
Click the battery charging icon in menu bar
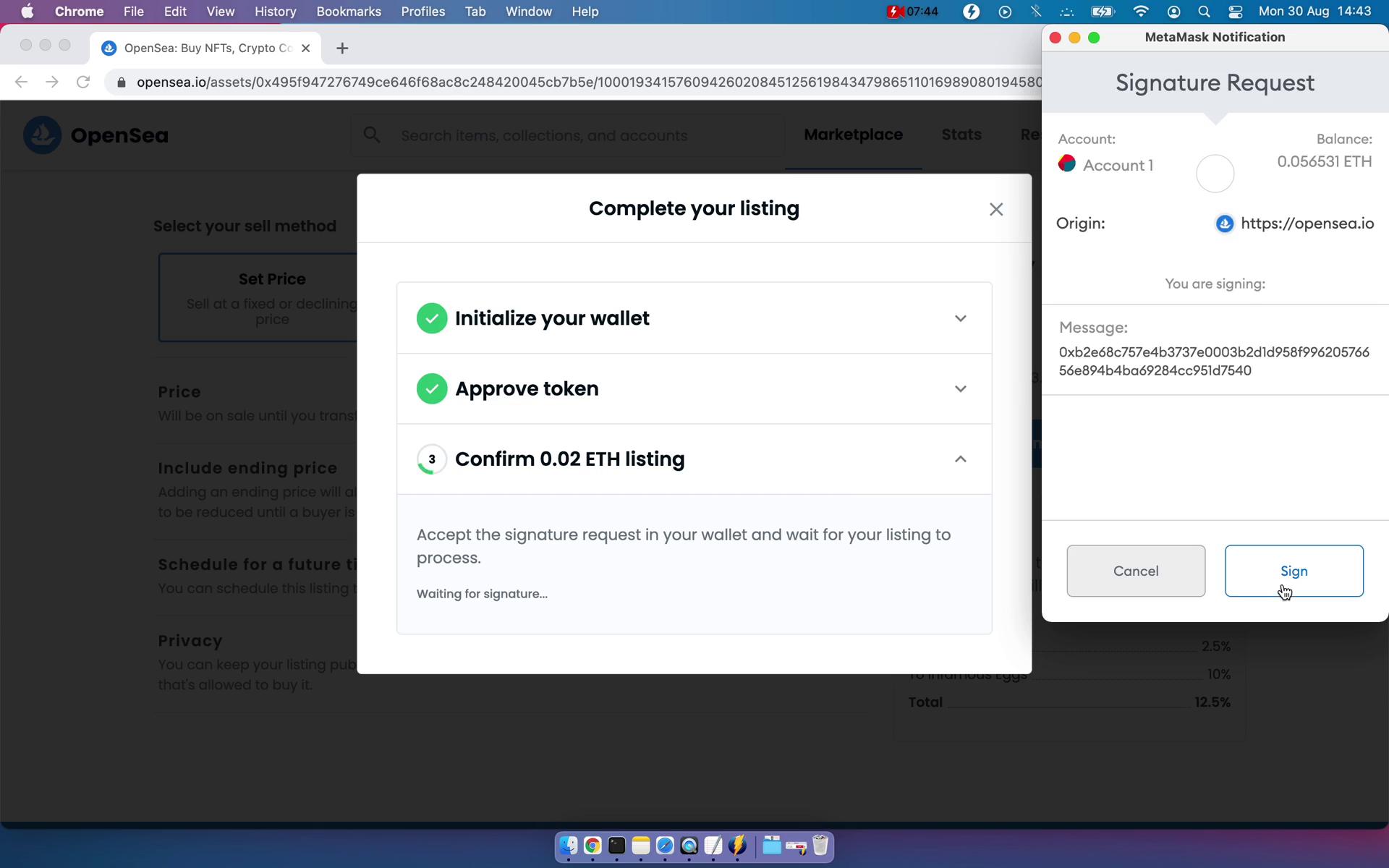click(x=1102, y=11)
